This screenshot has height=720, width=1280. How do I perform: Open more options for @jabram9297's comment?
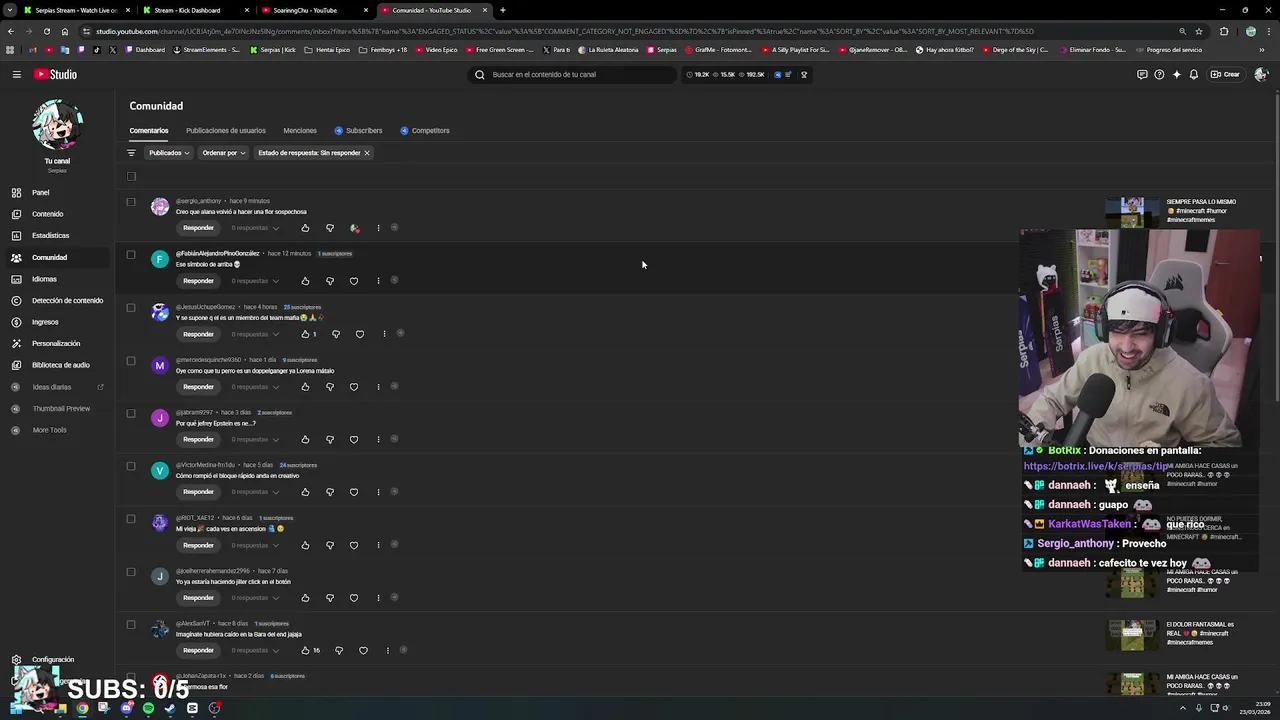tap(378, 439)
